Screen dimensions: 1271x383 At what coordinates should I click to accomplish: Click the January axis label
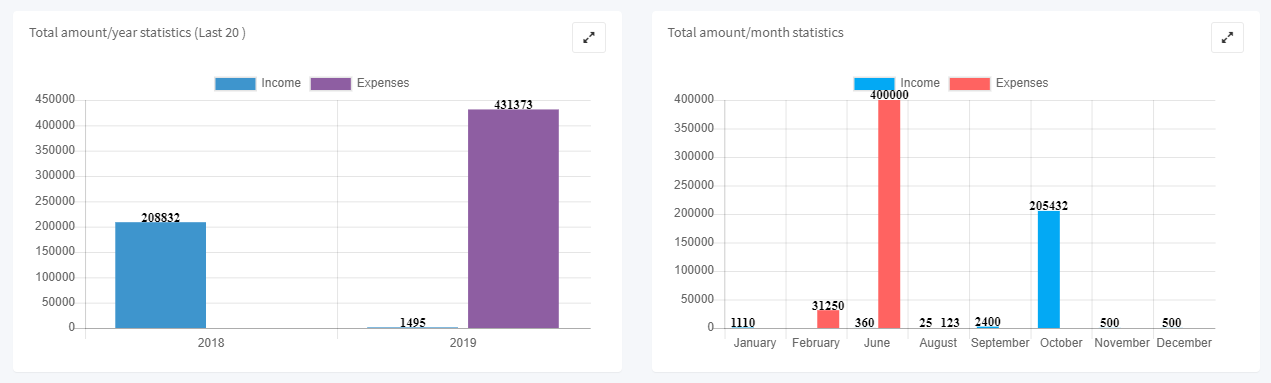[755, 343]
